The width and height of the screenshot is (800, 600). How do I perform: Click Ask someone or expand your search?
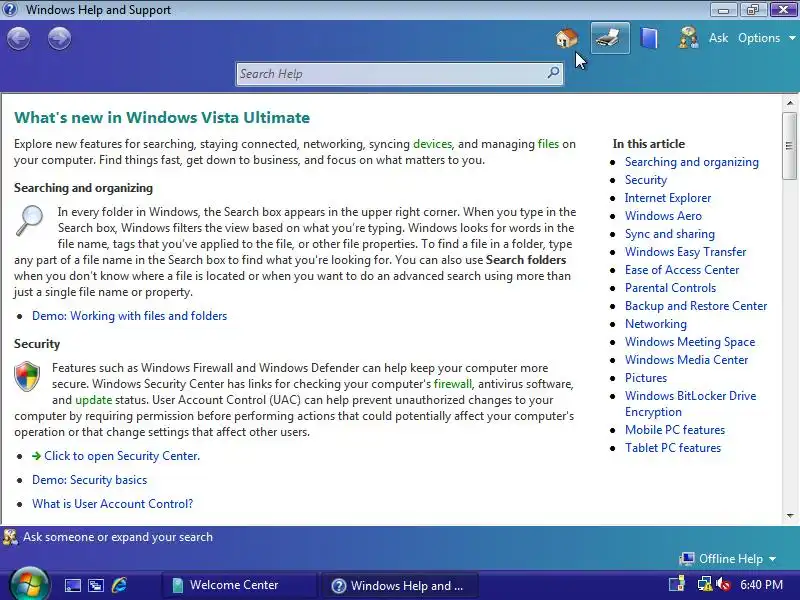[x=108, y=537]
